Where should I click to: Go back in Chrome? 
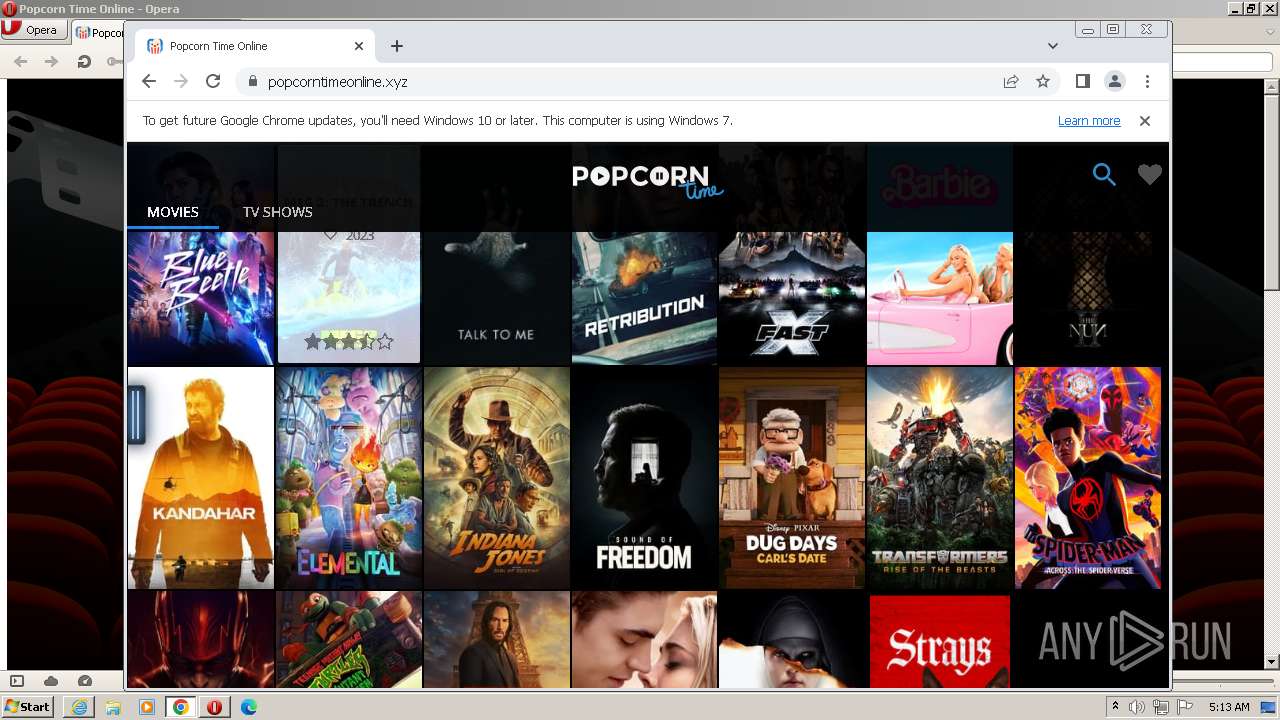[149, 81]
